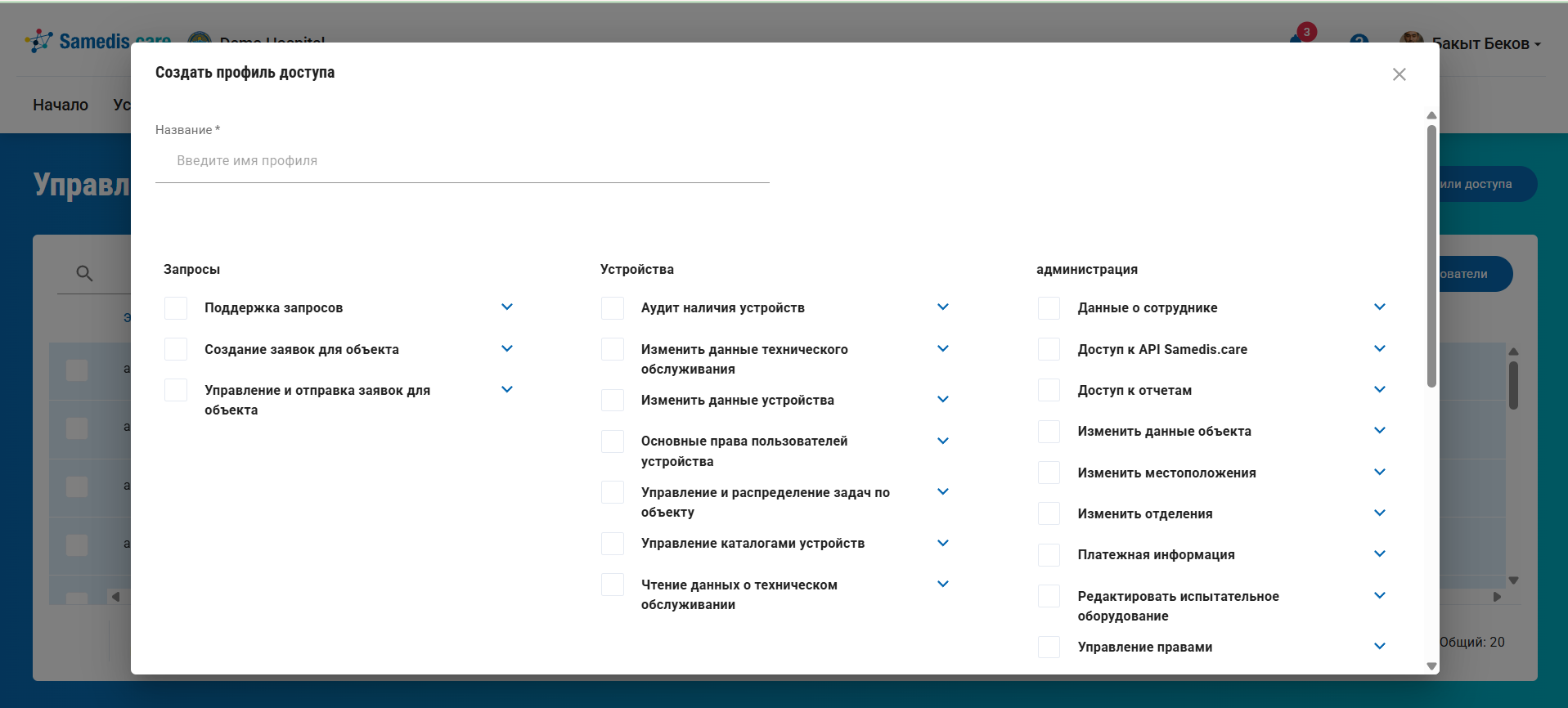Click the Запросы section heading

click(191, 270)
